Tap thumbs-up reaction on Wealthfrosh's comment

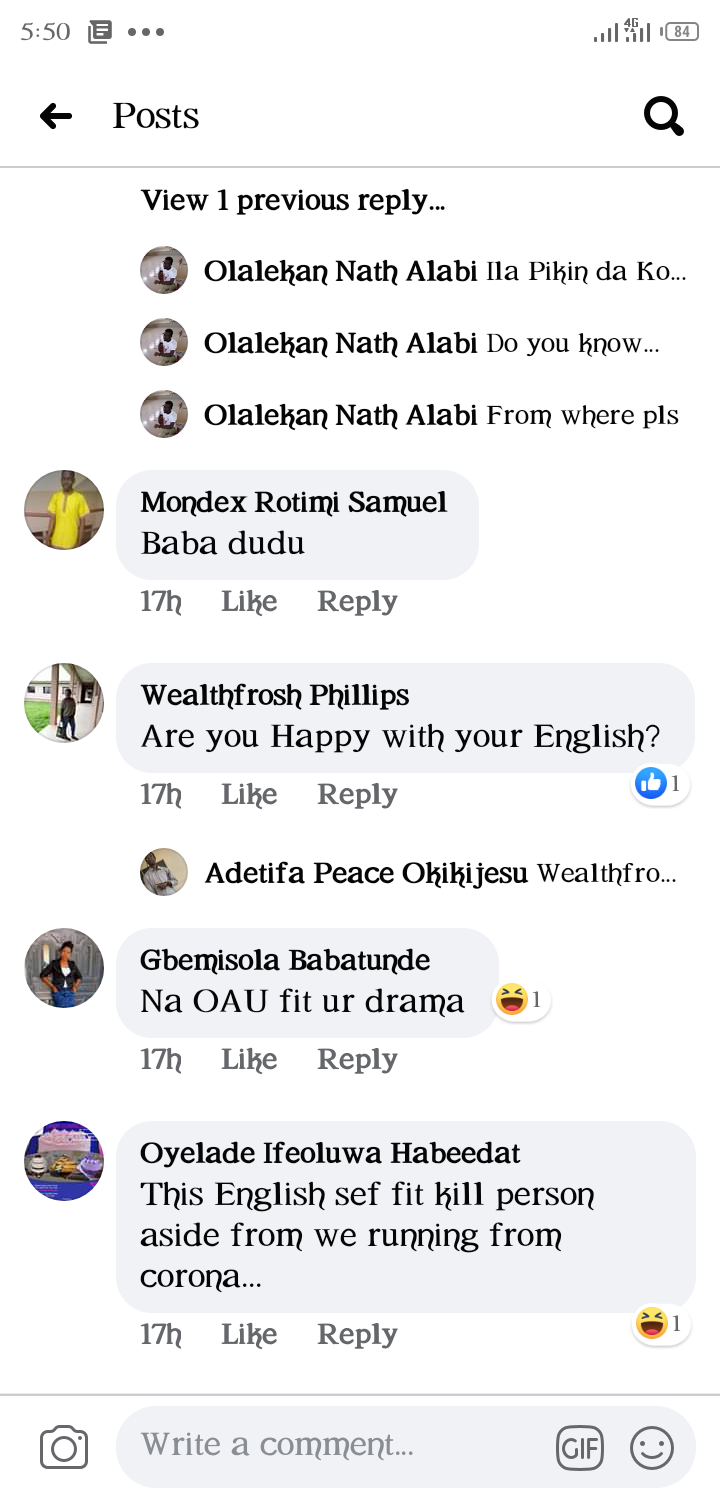click(659, 784)
